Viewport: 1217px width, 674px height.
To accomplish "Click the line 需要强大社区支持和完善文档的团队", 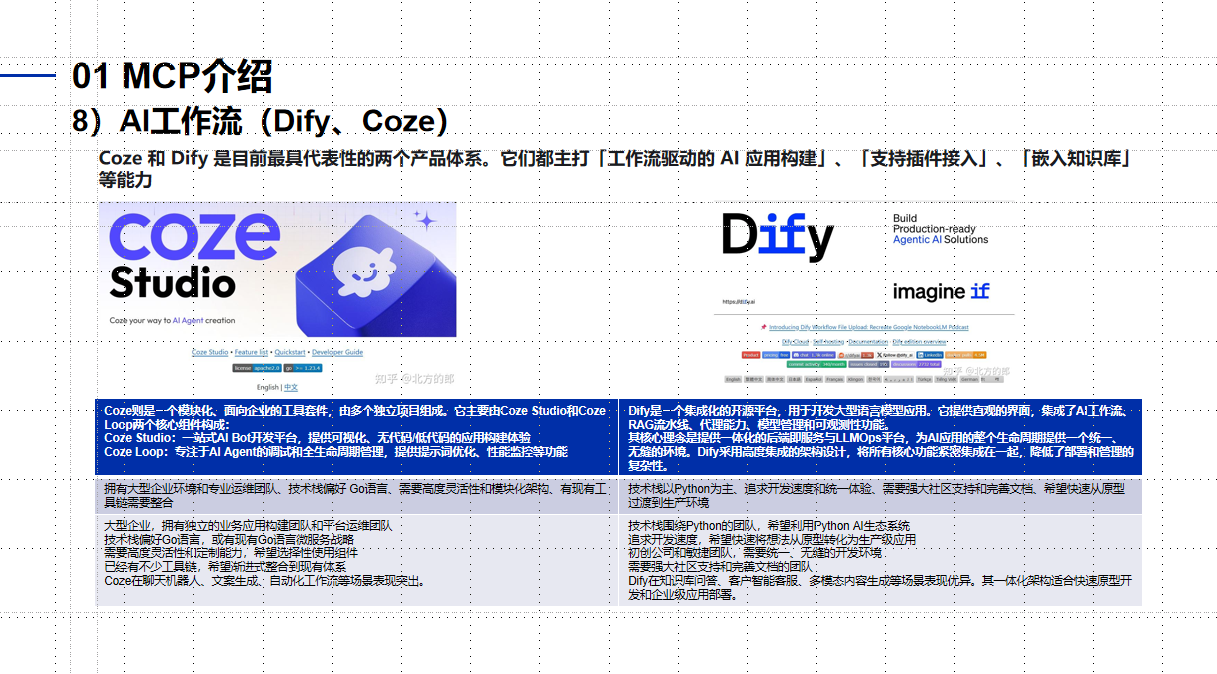I will pos(721,567).
